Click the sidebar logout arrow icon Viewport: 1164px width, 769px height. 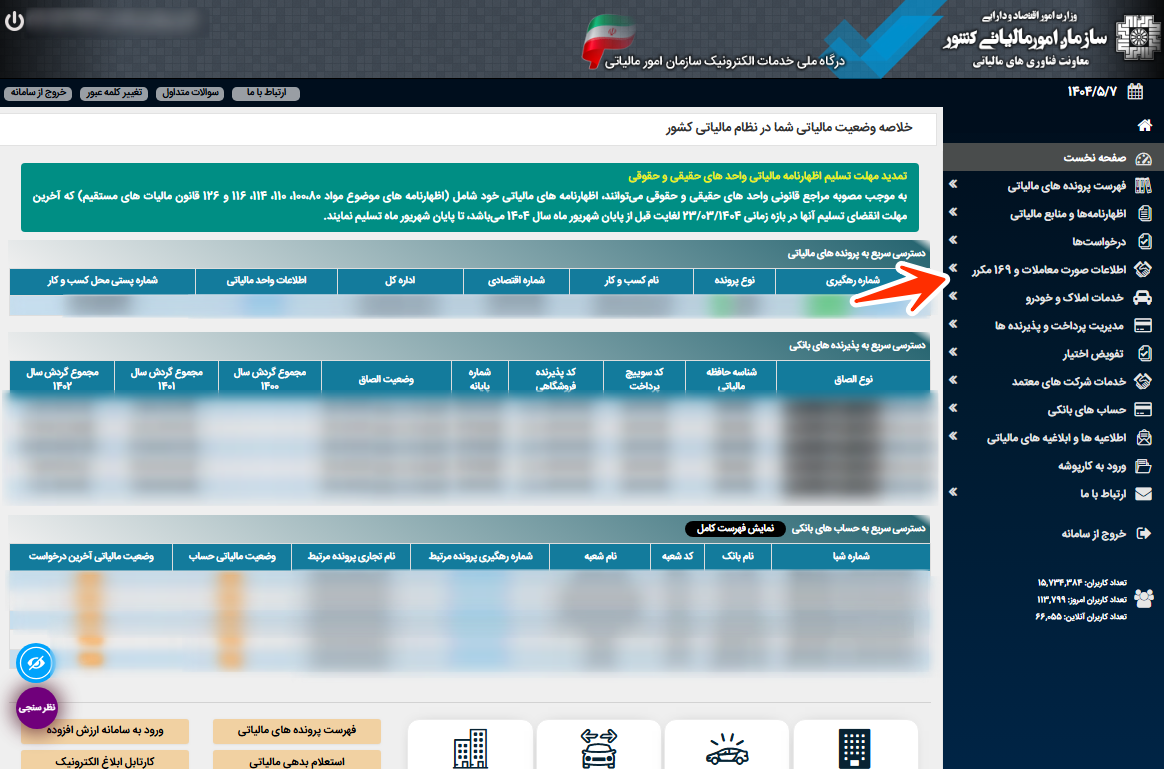pyautogui.click(x=1143, y=533)
